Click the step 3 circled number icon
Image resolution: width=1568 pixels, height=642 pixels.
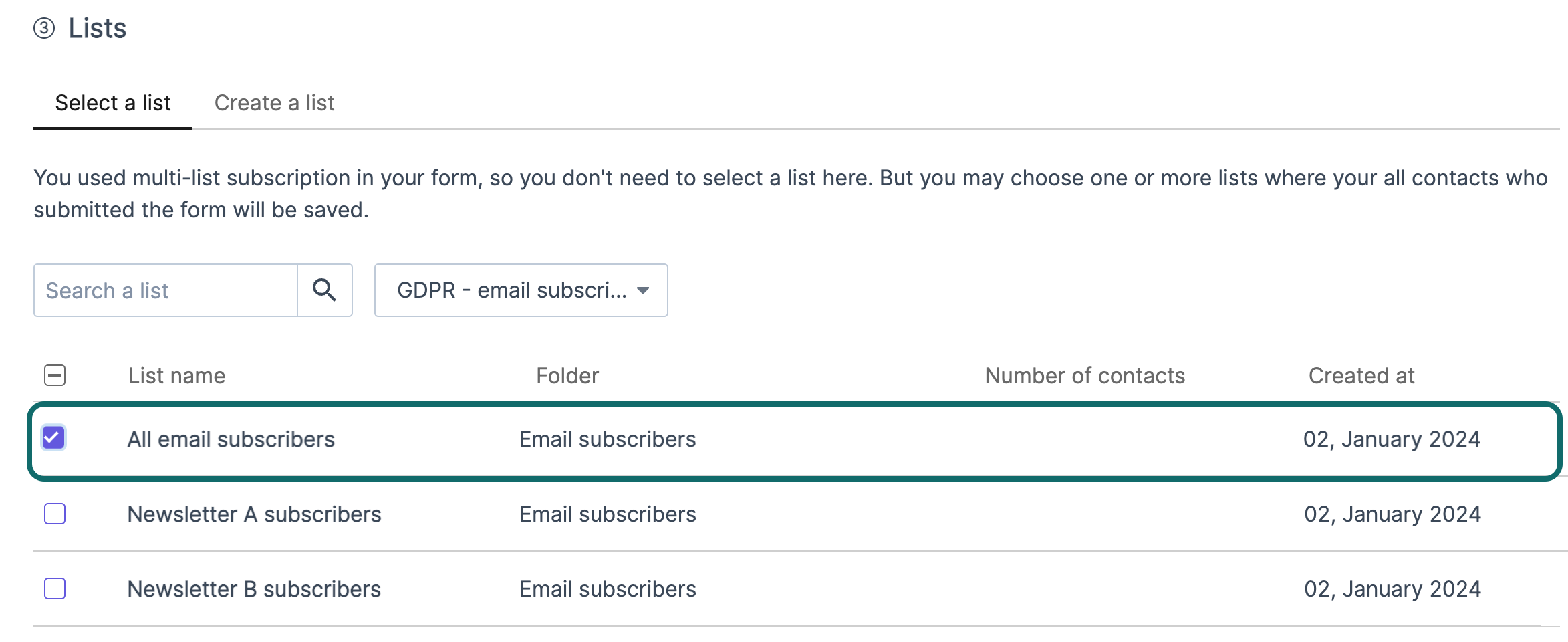point(44,29)
